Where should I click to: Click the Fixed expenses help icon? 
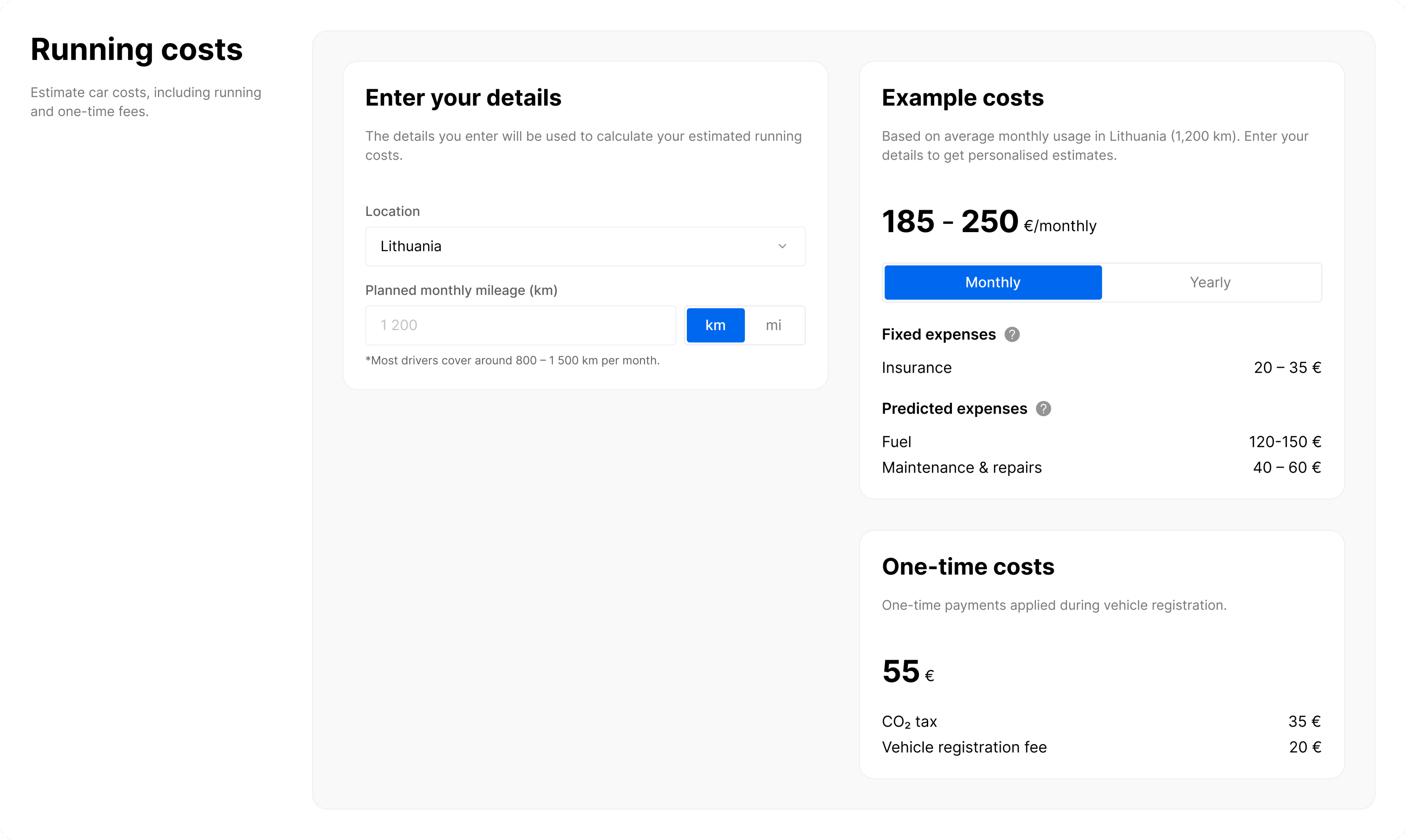tap(1012, 335)
